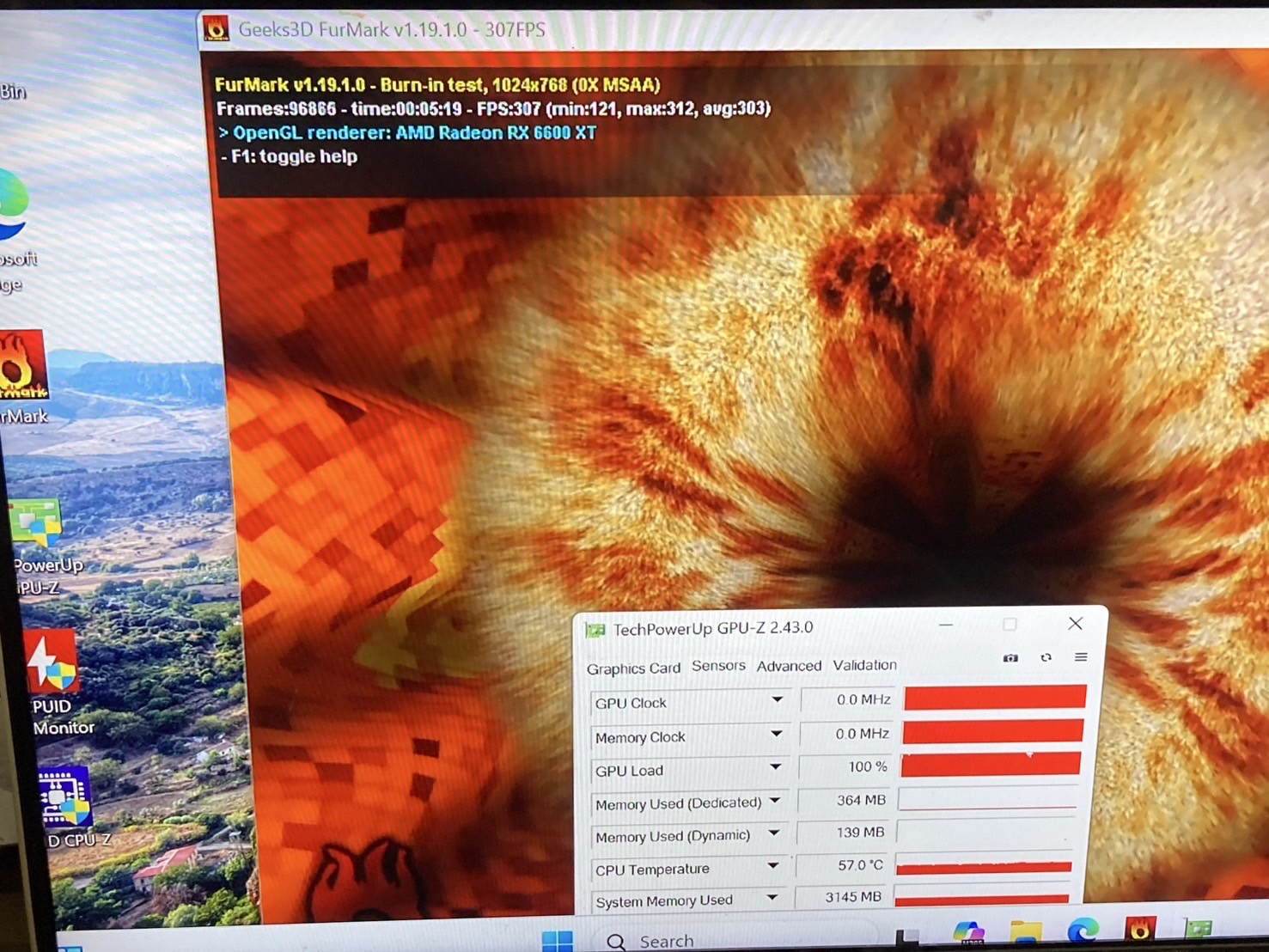The height and width of the screenshot is (952, 1269).
Task: Click the Memory Clock red graph
Action: [x=992, y=731]
